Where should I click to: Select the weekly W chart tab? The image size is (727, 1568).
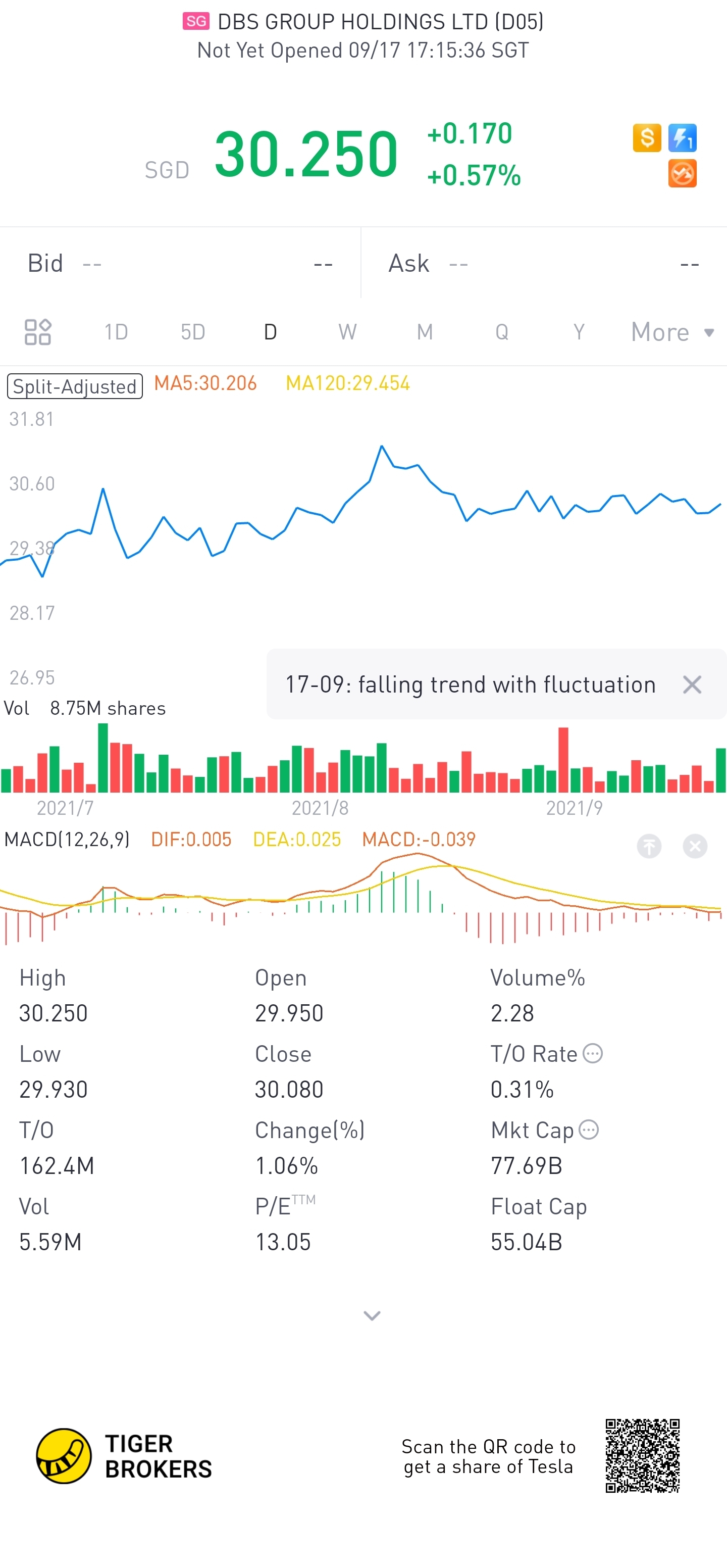coord(347,332)
